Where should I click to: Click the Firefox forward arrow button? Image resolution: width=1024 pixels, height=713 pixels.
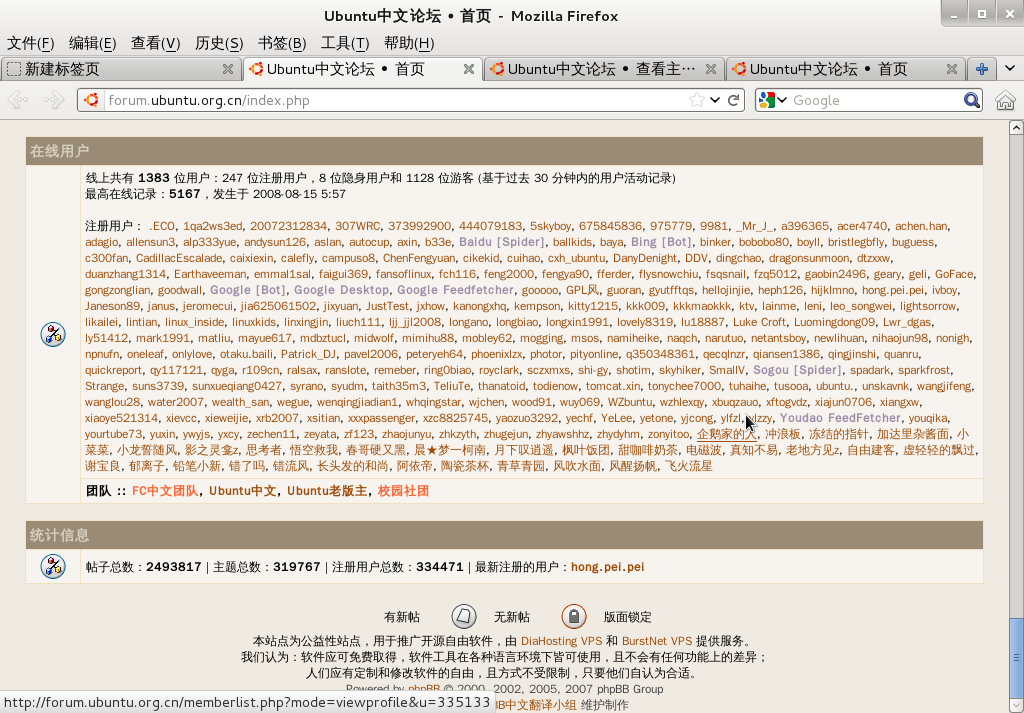[x=54, y=100]
